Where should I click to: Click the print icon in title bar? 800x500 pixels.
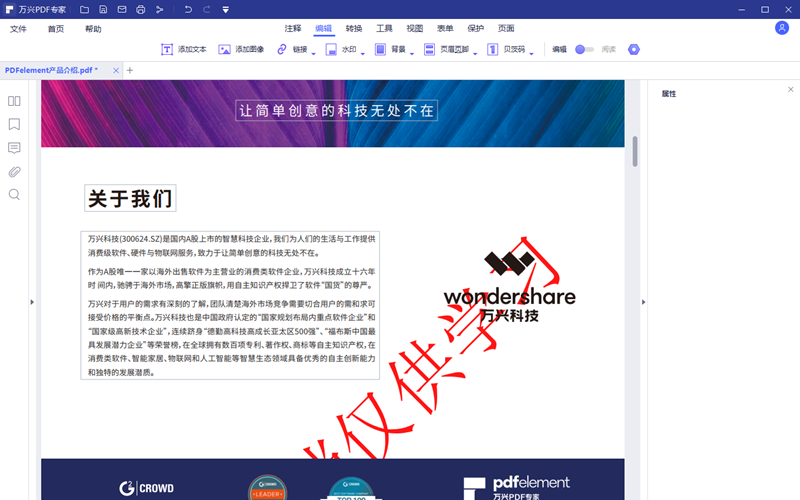tap(140, 9)
